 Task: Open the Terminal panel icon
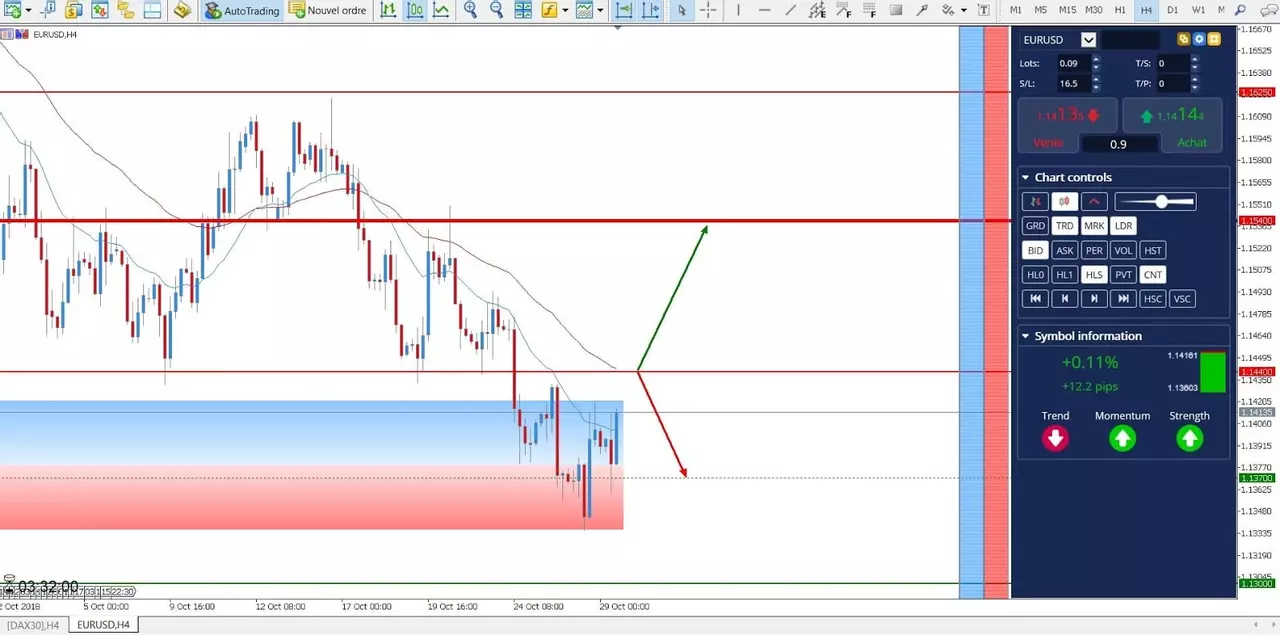point(152,10)
